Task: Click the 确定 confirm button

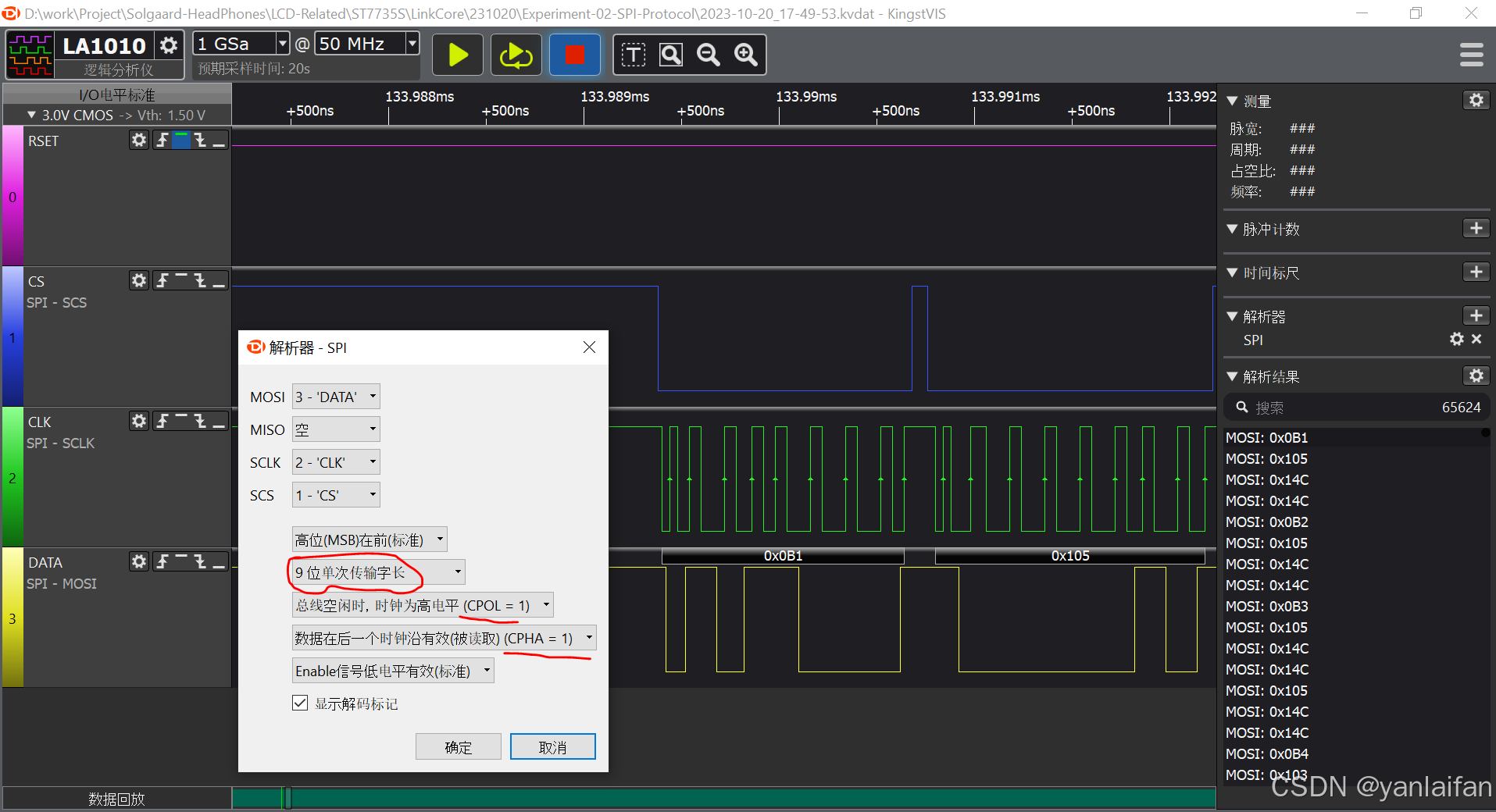Action: [459, 746]
